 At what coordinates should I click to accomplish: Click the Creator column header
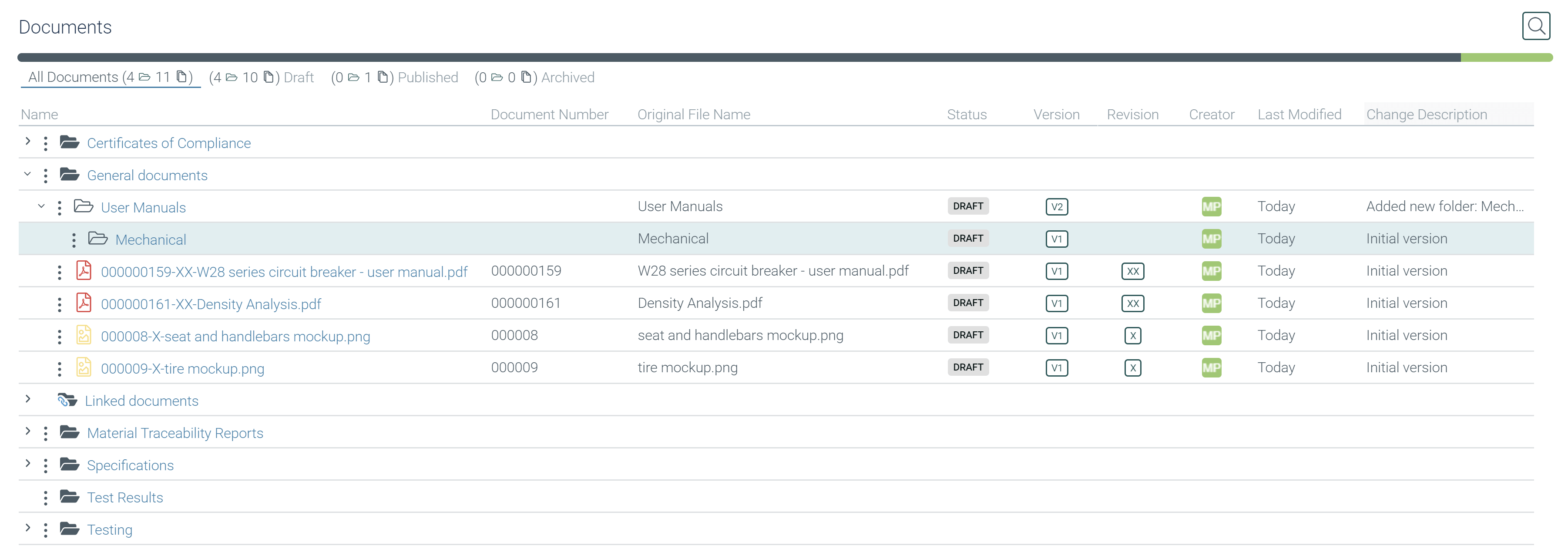coord(1211,115)
